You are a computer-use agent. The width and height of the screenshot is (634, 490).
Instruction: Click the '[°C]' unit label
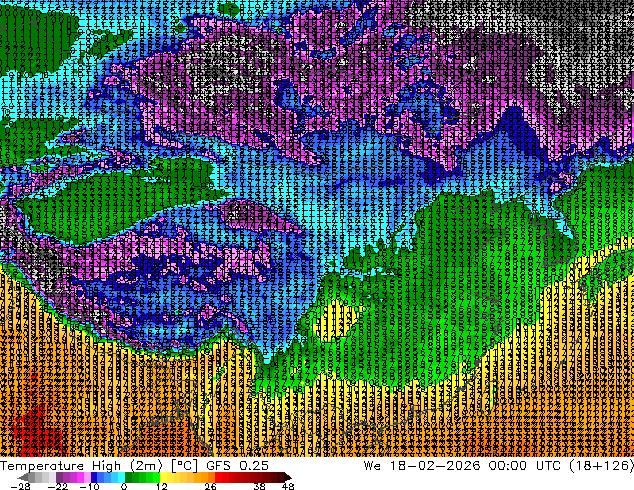(x=184, y=466)
